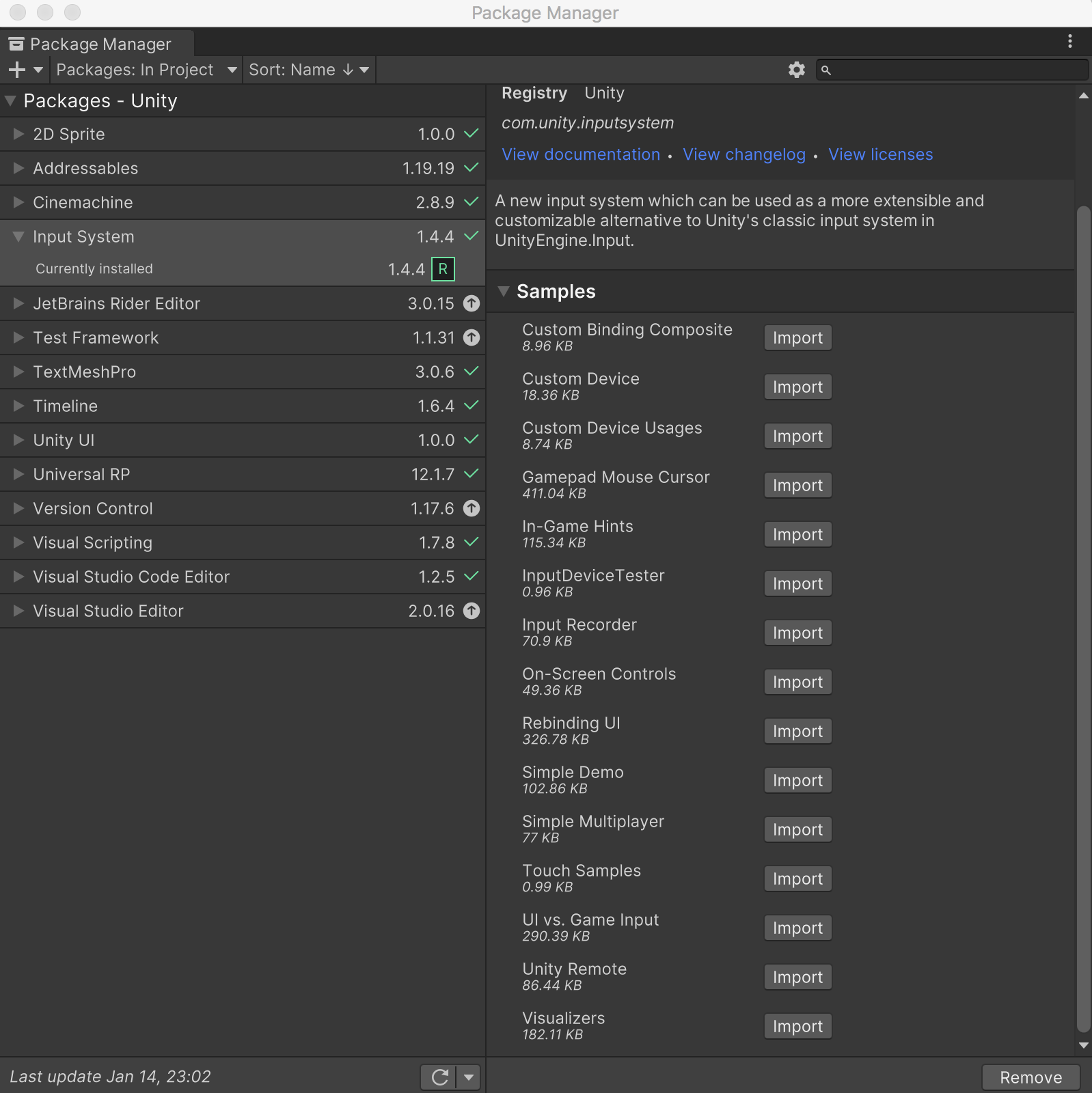The height and width of the screenshot is (1093, 1092).
Task: Open the 'Sort: Name' dropdown
Action: click(x=308, y=70)
